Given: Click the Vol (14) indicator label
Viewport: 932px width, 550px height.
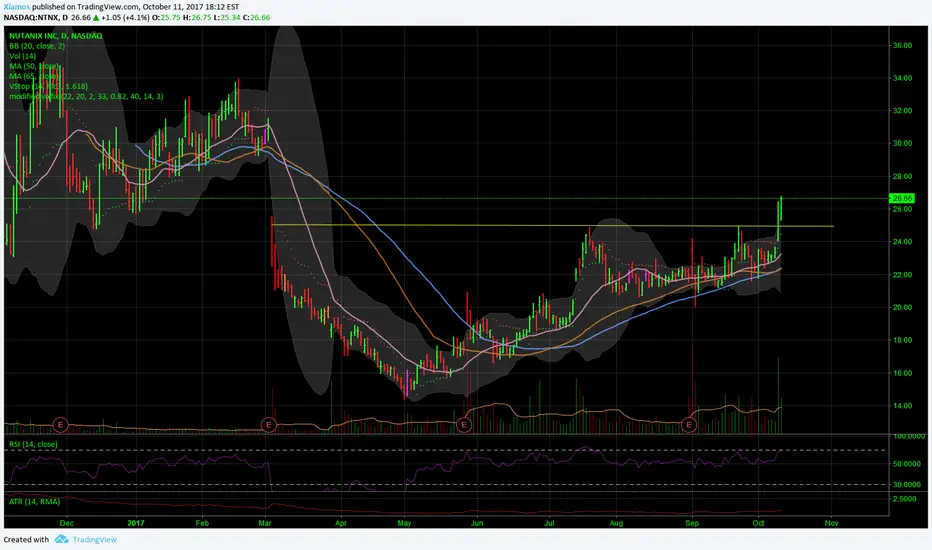Looking at the screenshot, I should [23, 56].
